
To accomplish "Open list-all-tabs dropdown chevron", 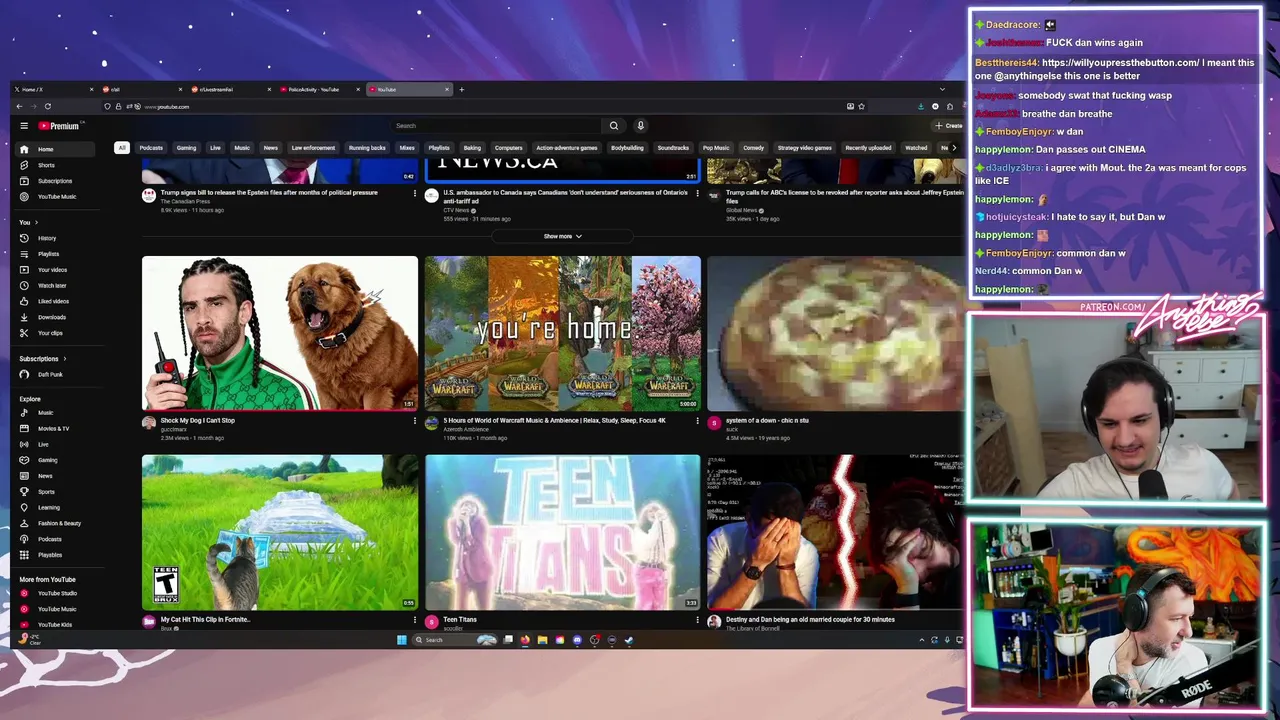I will point(942,90).
